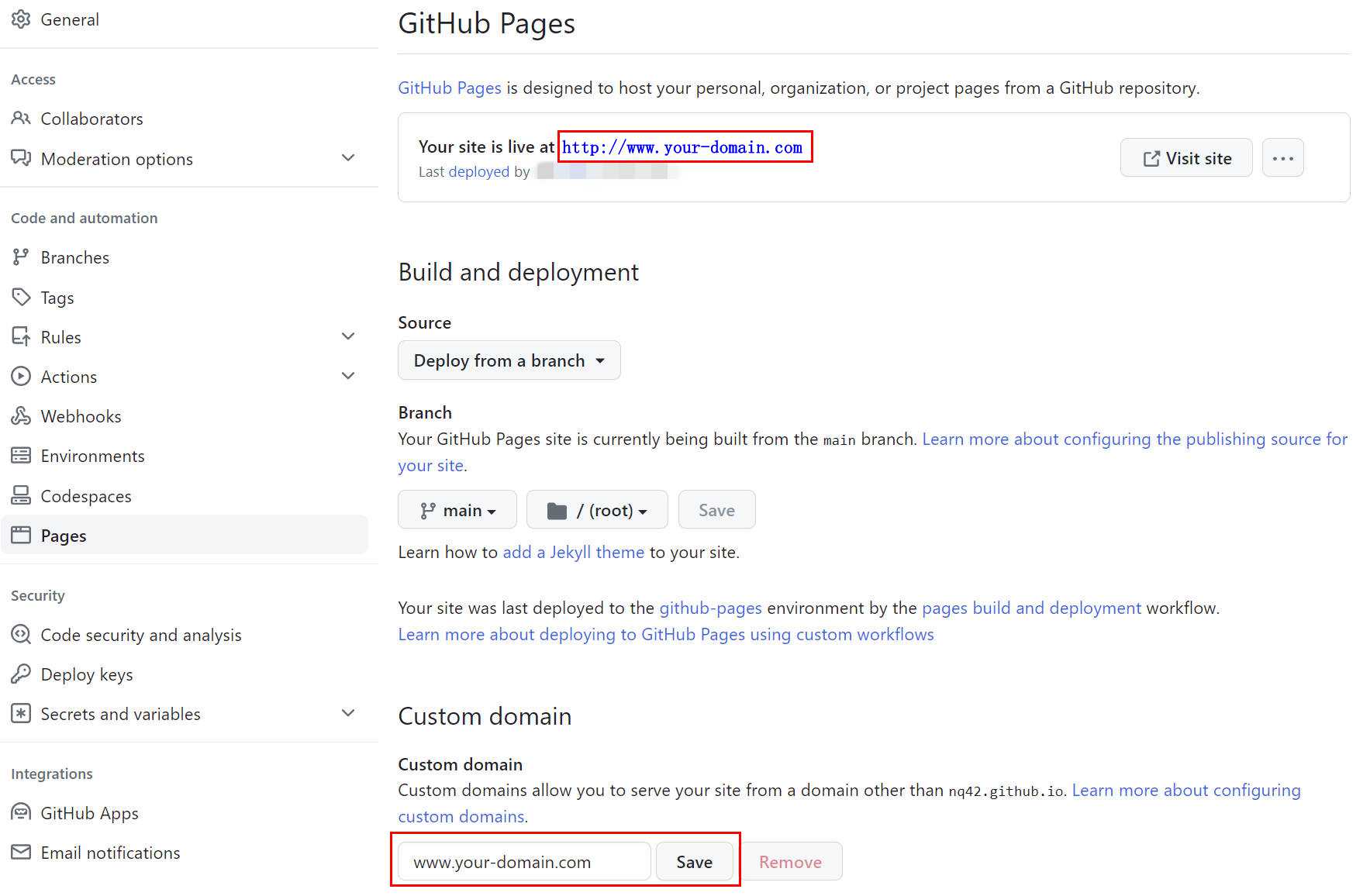Click the Actions play-circle icon
This screenshot has height=896, width=1370.
click(x=21, y=376)
